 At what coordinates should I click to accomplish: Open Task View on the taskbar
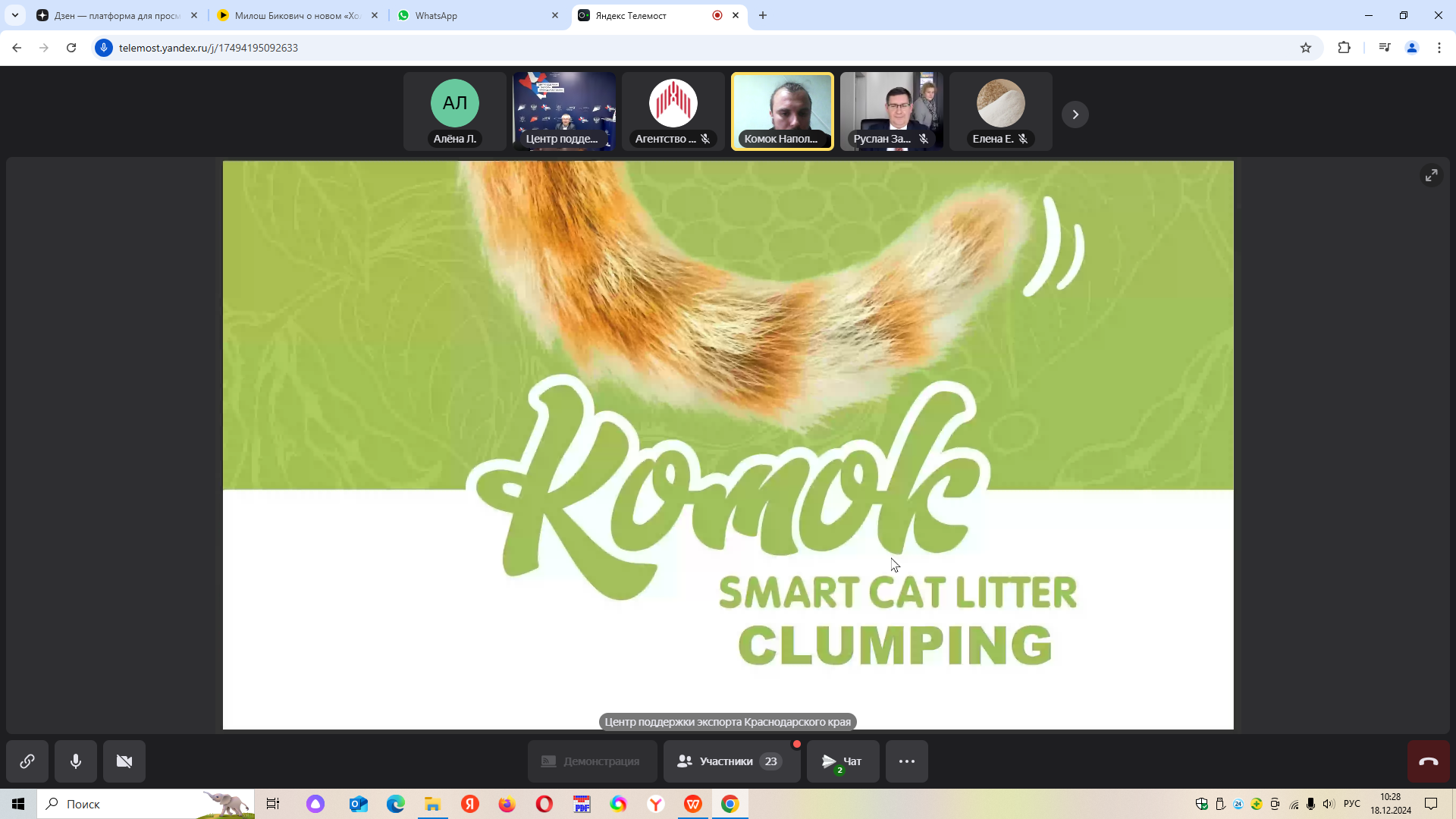[273, 804]
